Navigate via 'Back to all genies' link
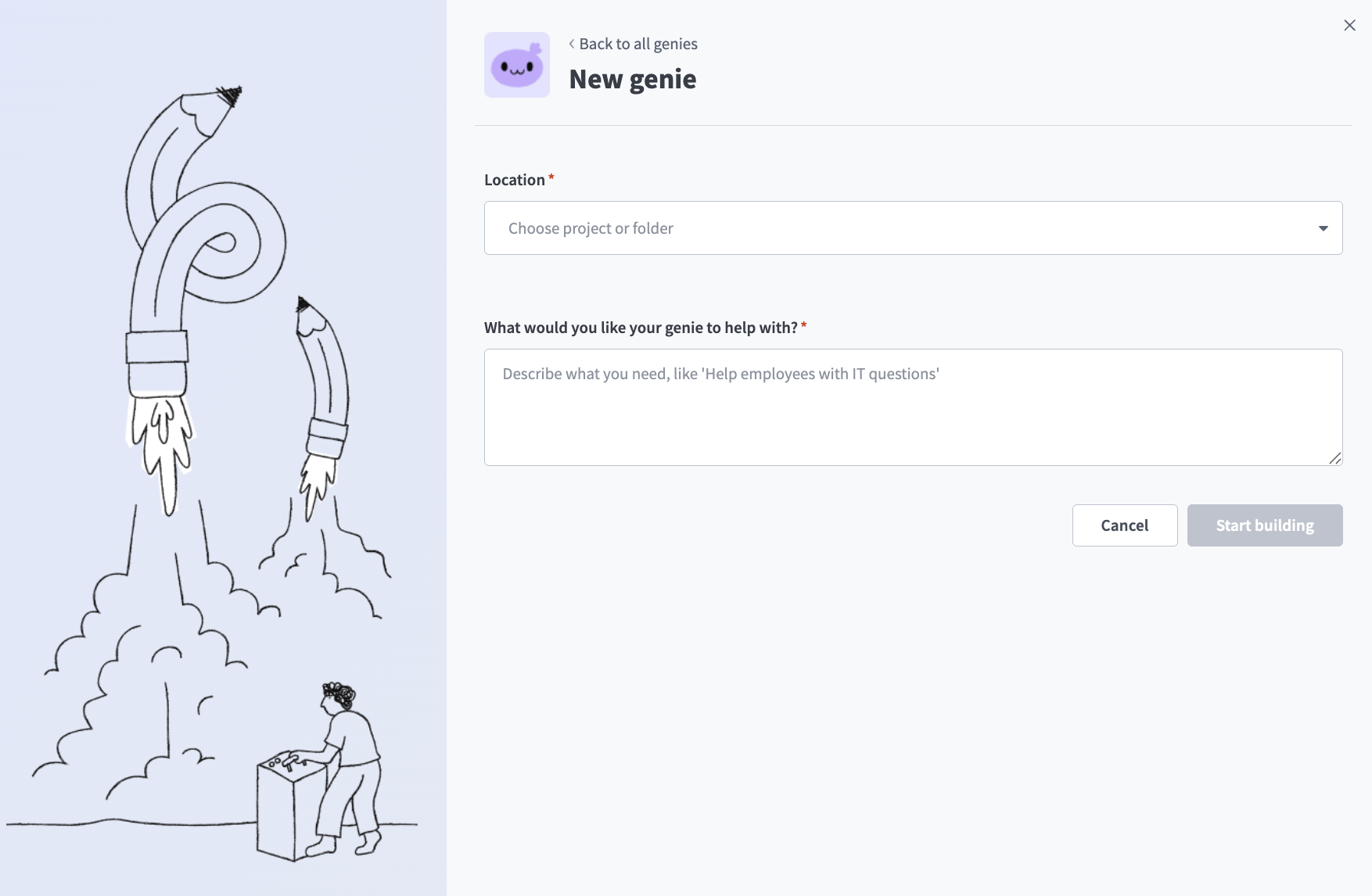 [x=638, y=44]
